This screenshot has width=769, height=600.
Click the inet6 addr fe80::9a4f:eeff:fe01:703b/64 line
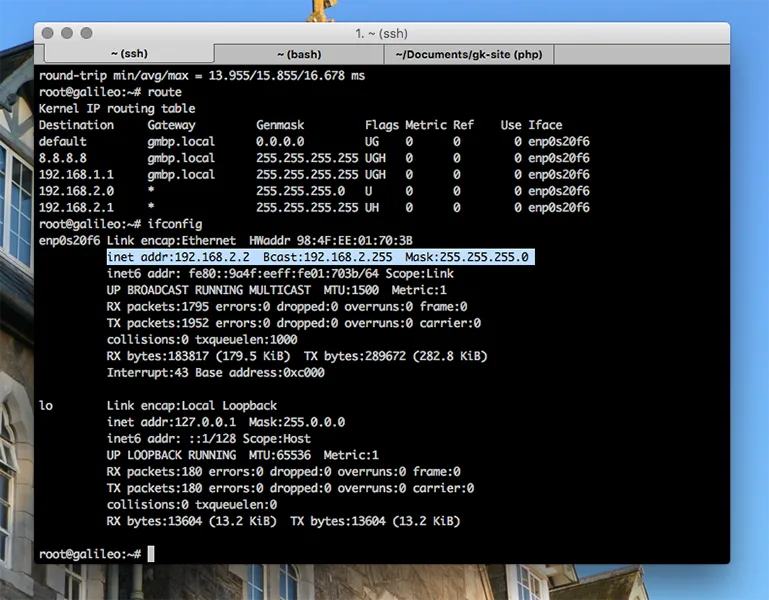point(280,274)
